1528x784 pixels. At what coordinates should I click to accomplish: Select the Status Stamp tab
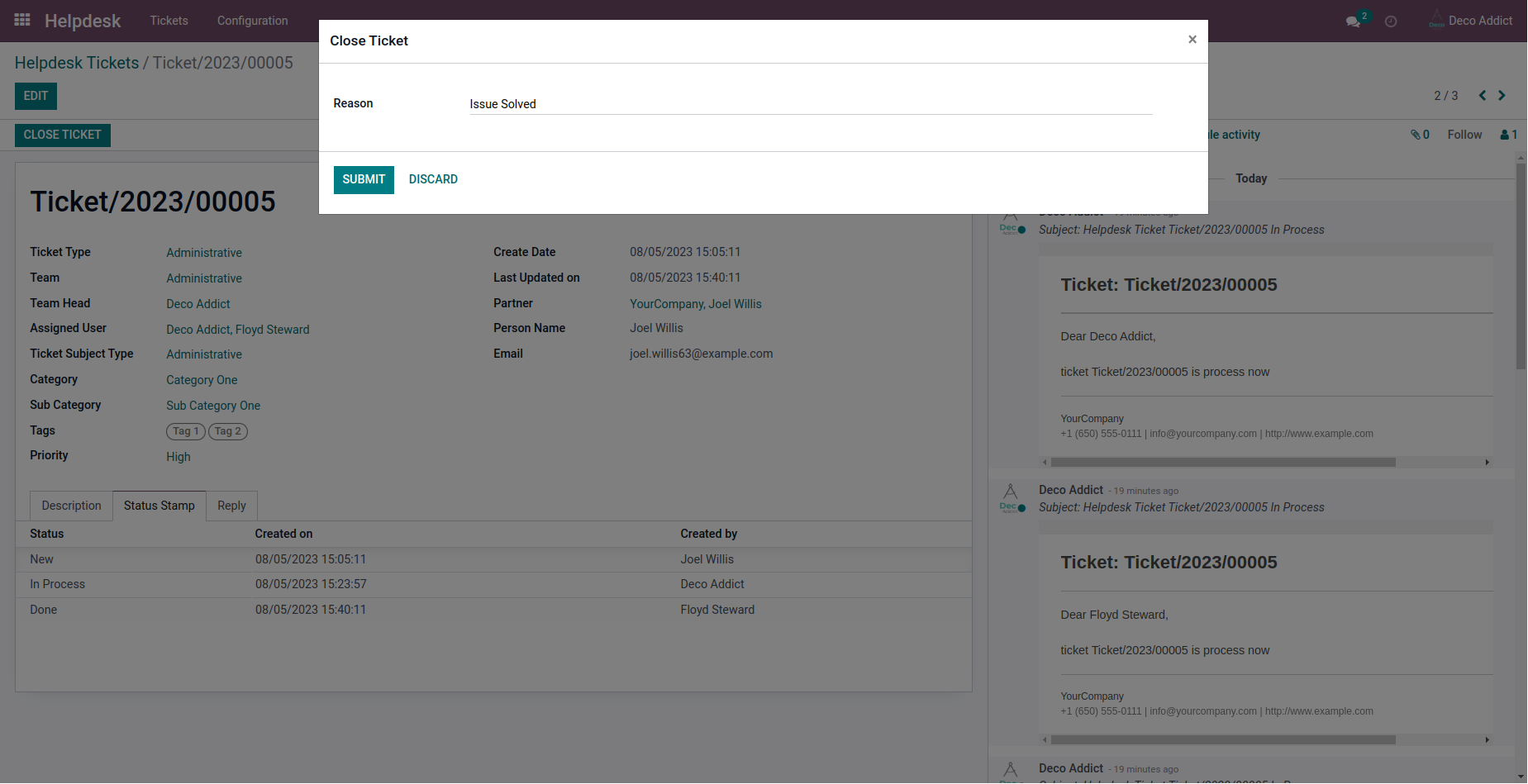point(159,506)
